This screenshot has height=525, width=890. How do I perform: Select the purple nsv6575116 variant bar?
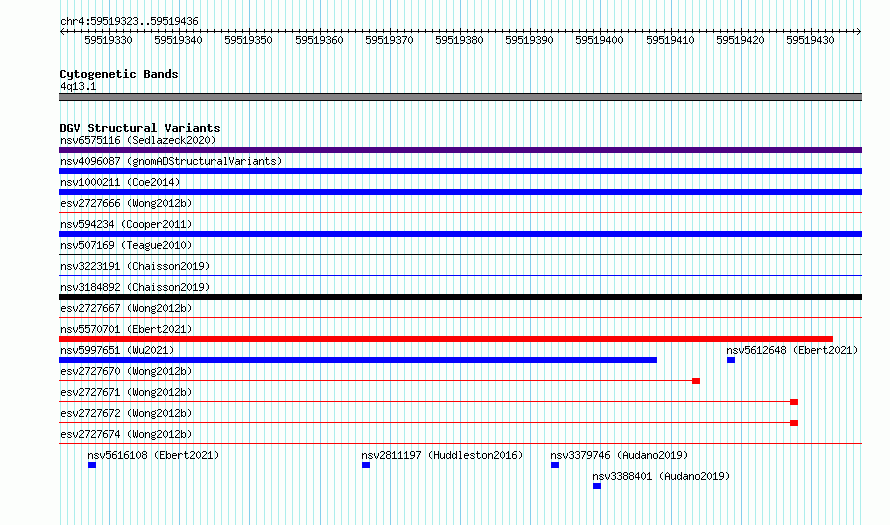tap(460, 150)
